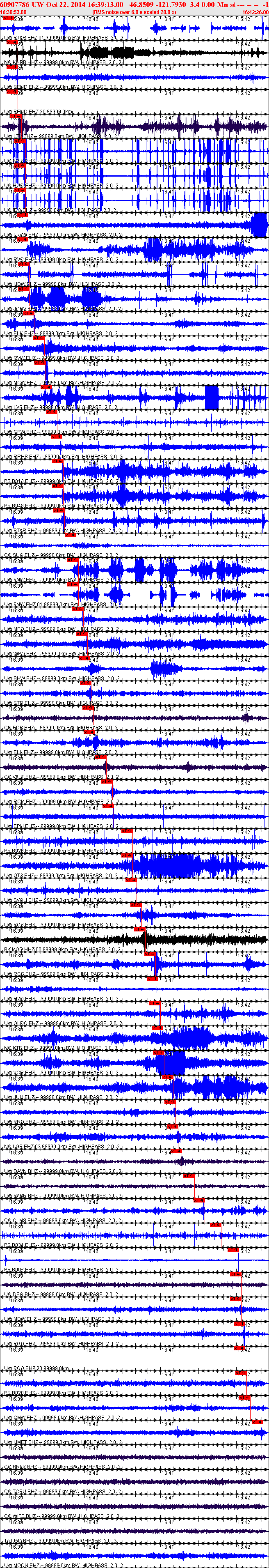Screen dimensions: 269x1568
Task: Click the red pick marker on the PB B031 trace
Action: [x=216, y=1225]
